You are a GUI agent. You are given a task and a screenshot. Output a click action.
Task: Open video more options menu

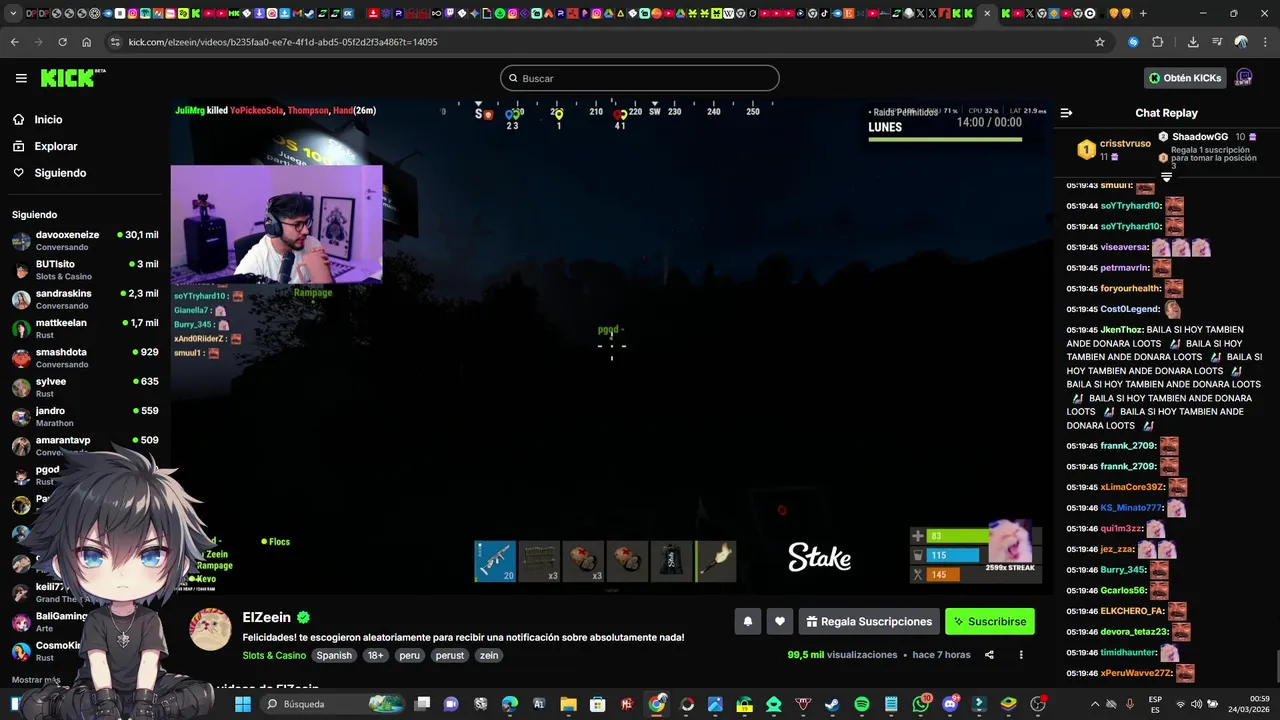1021,655
